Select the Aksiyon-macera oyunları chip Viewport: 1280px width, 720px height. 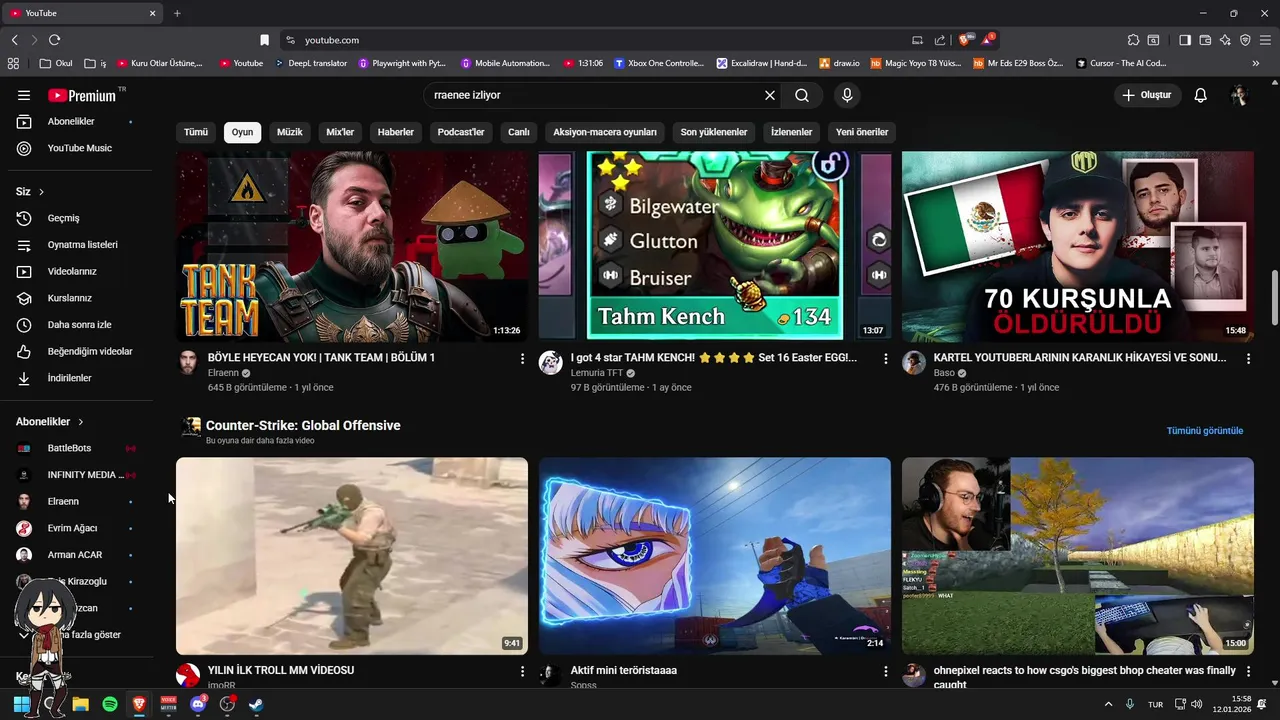pos(605,132)
